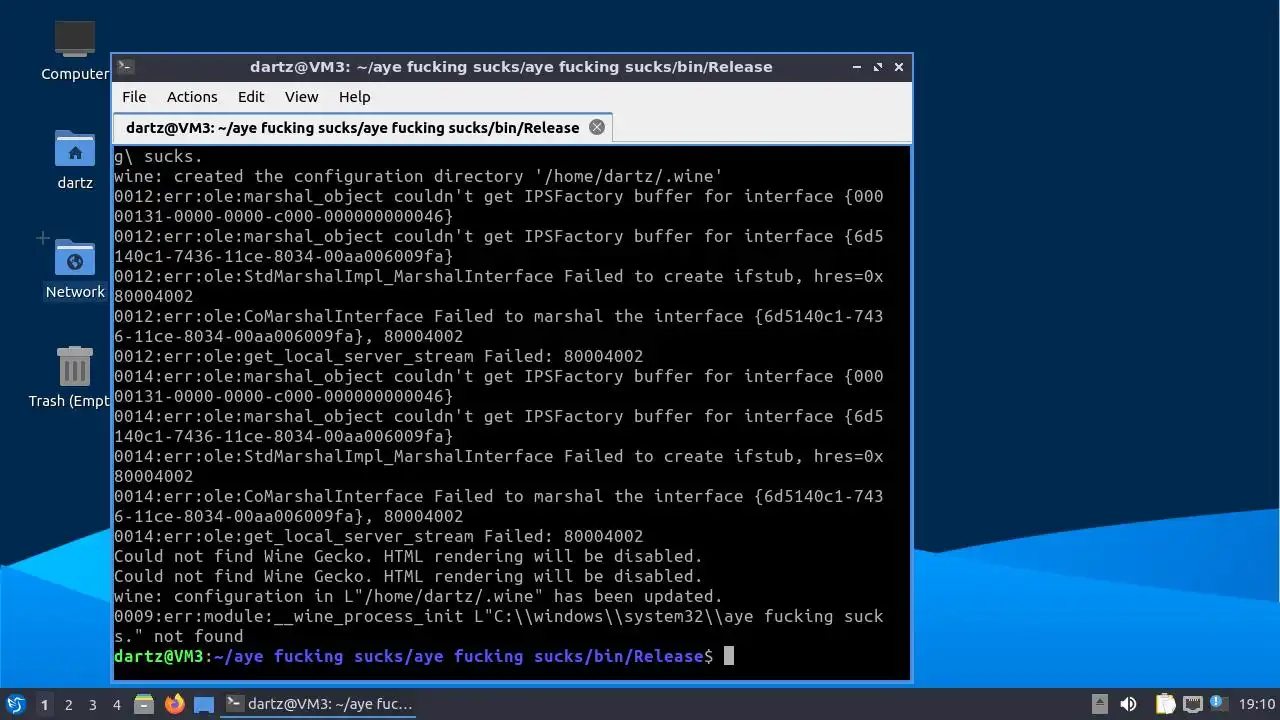Close the terminal window
Viewport: 1280px width, 720px height.
(x=899, y=67)
